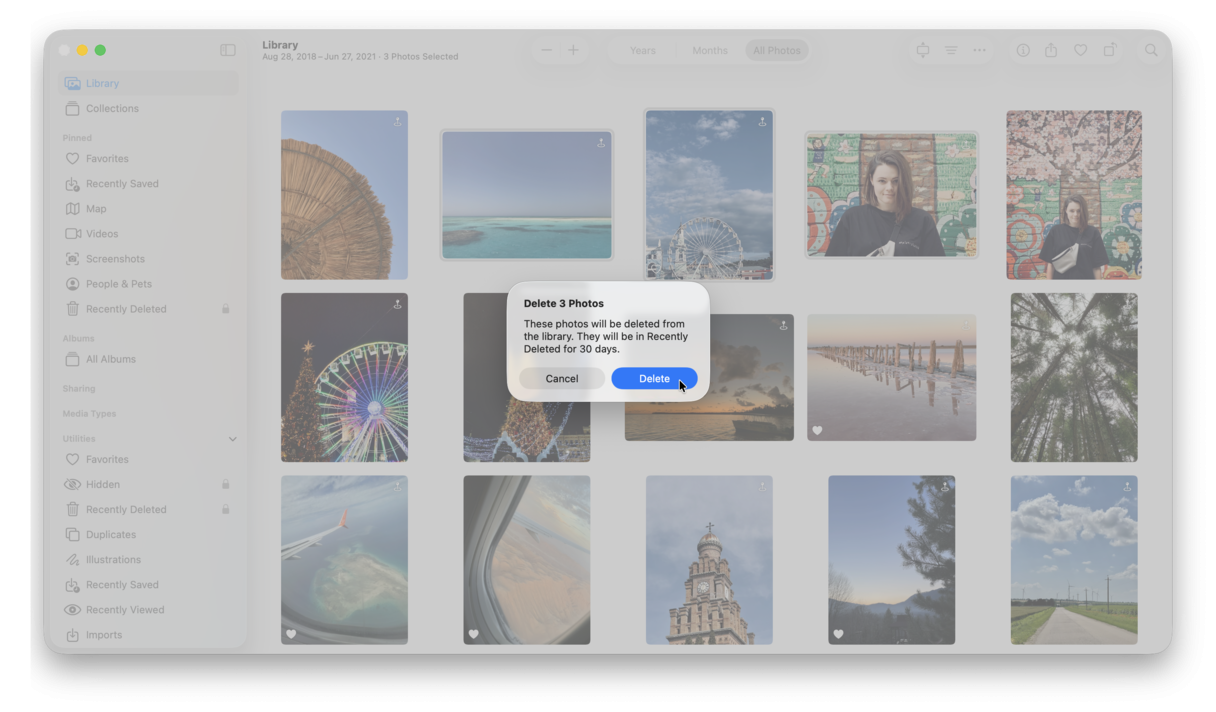Cancel deleting the photos
Image resolution: width=1216 pixels, height=712 pixels.
pos(562,378)
